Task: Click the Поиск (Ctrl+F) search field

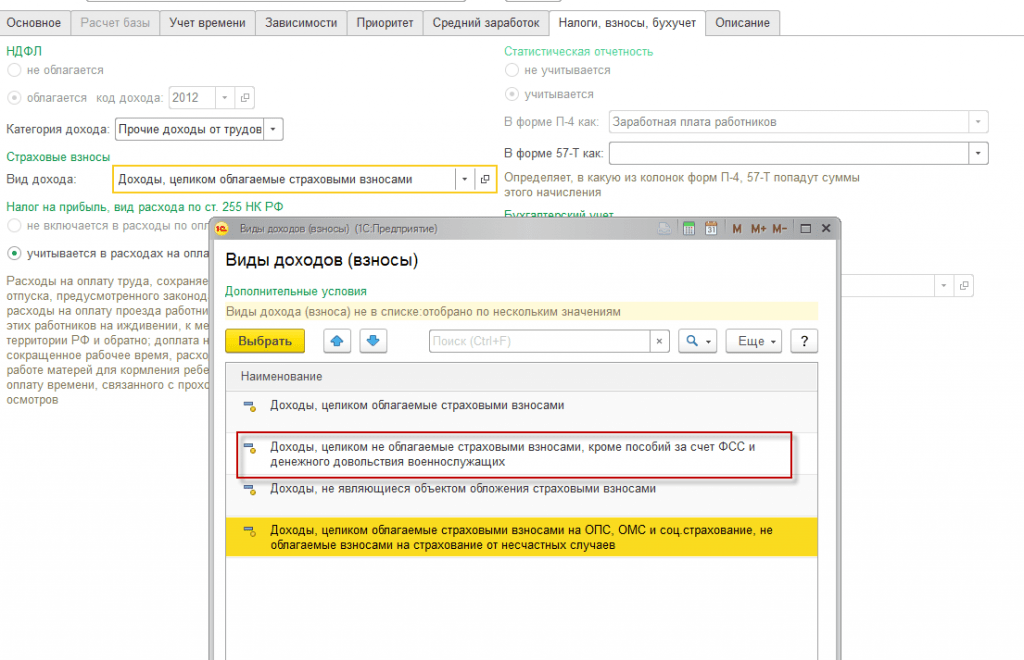Action: tap(540, 341)
